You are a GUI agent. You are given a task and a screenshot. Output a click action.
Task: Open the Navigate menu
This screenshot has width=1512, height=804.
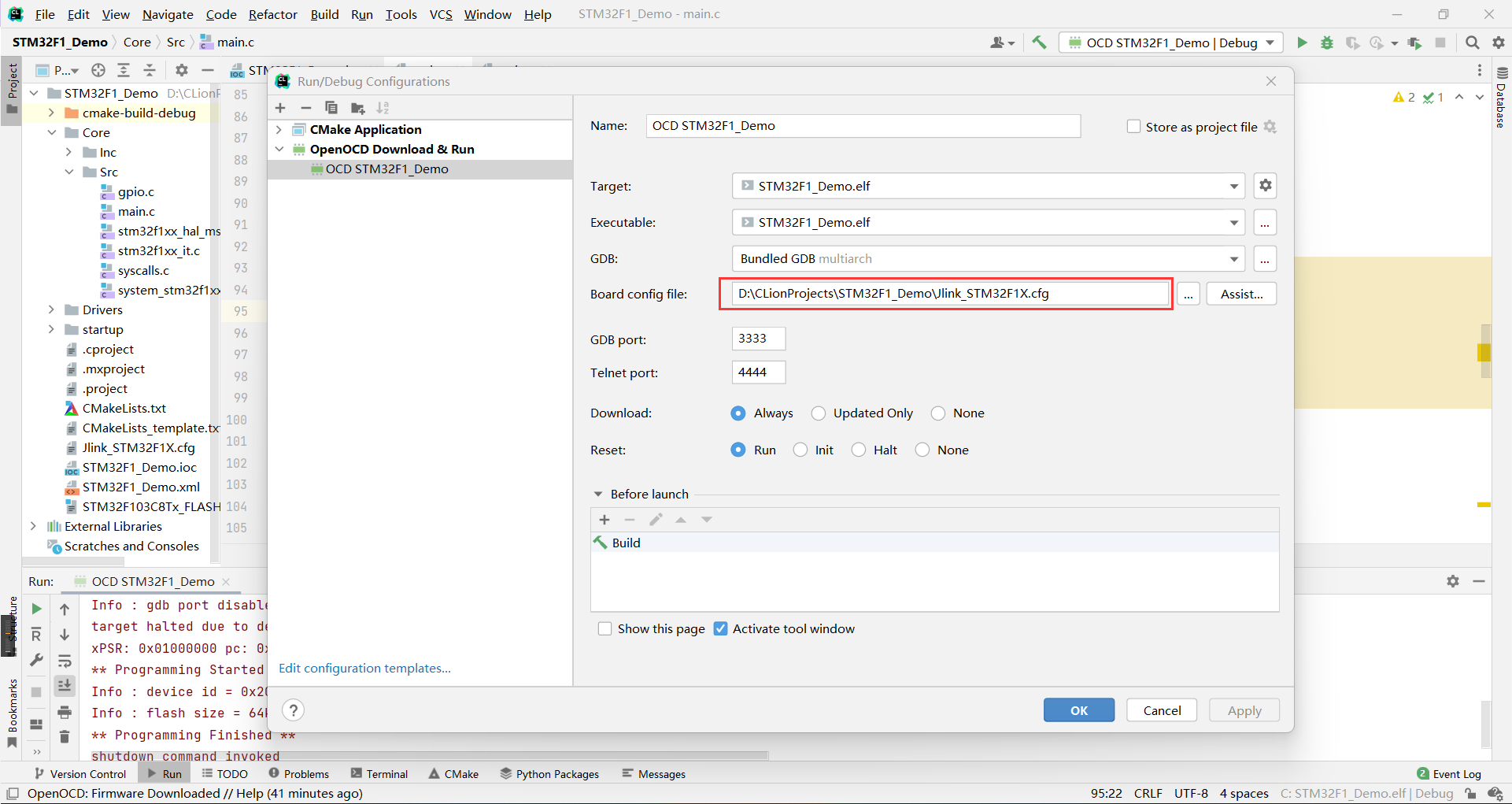[168, 14]
